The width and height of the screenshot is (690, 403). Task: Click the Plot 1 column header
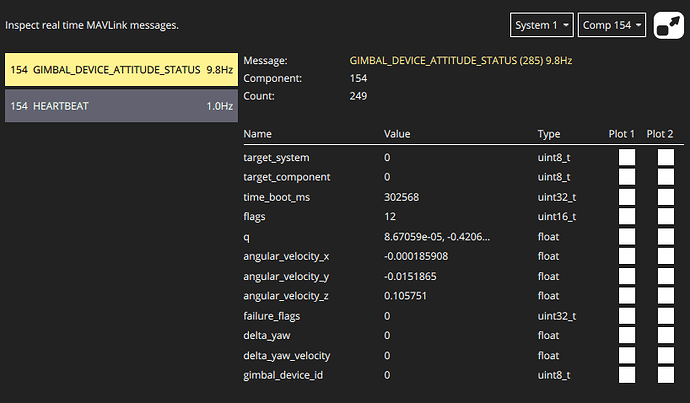(x=621, y=134)
